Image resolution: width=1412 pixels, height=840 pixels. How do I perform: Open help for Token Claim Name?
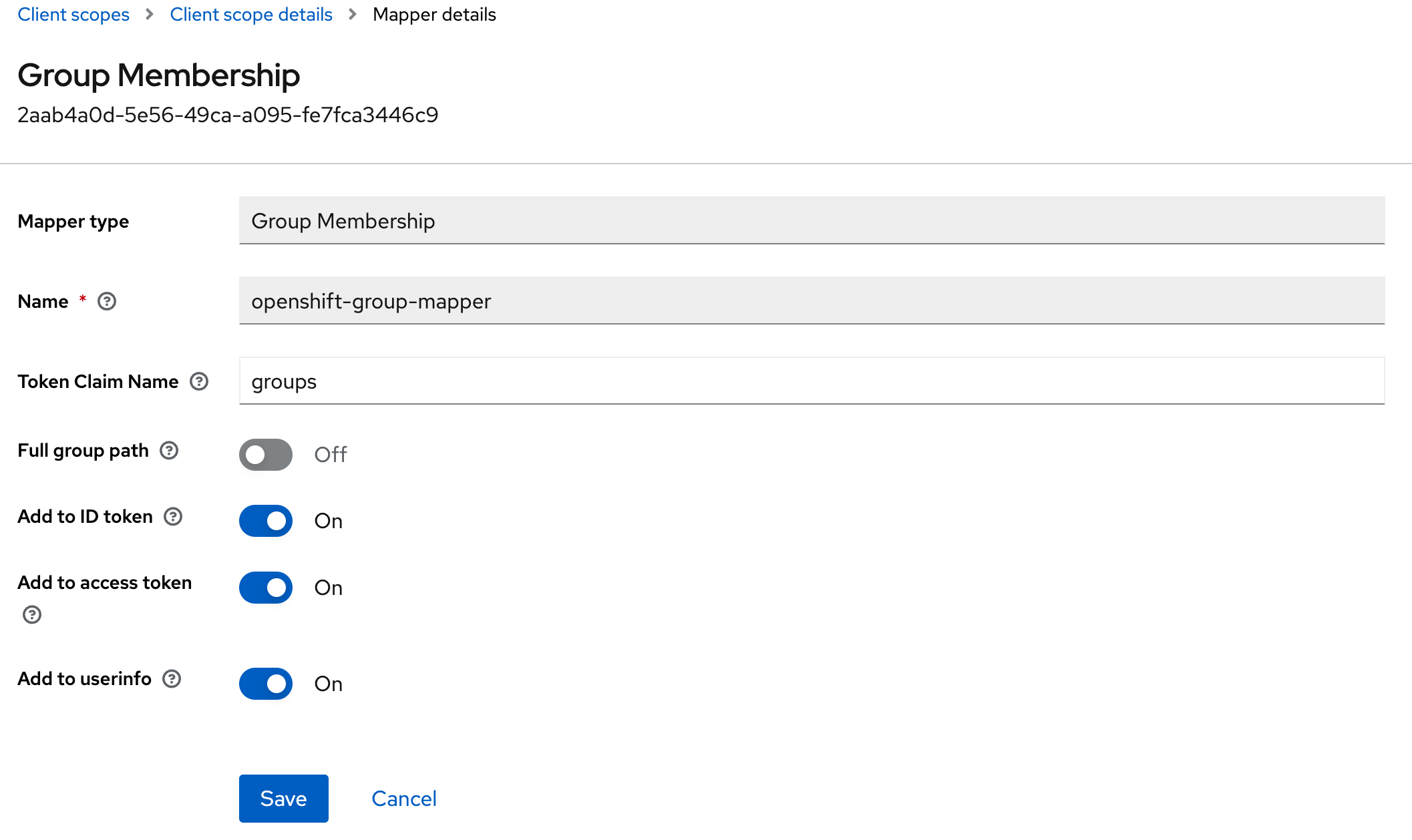click(x=198, y=381)
